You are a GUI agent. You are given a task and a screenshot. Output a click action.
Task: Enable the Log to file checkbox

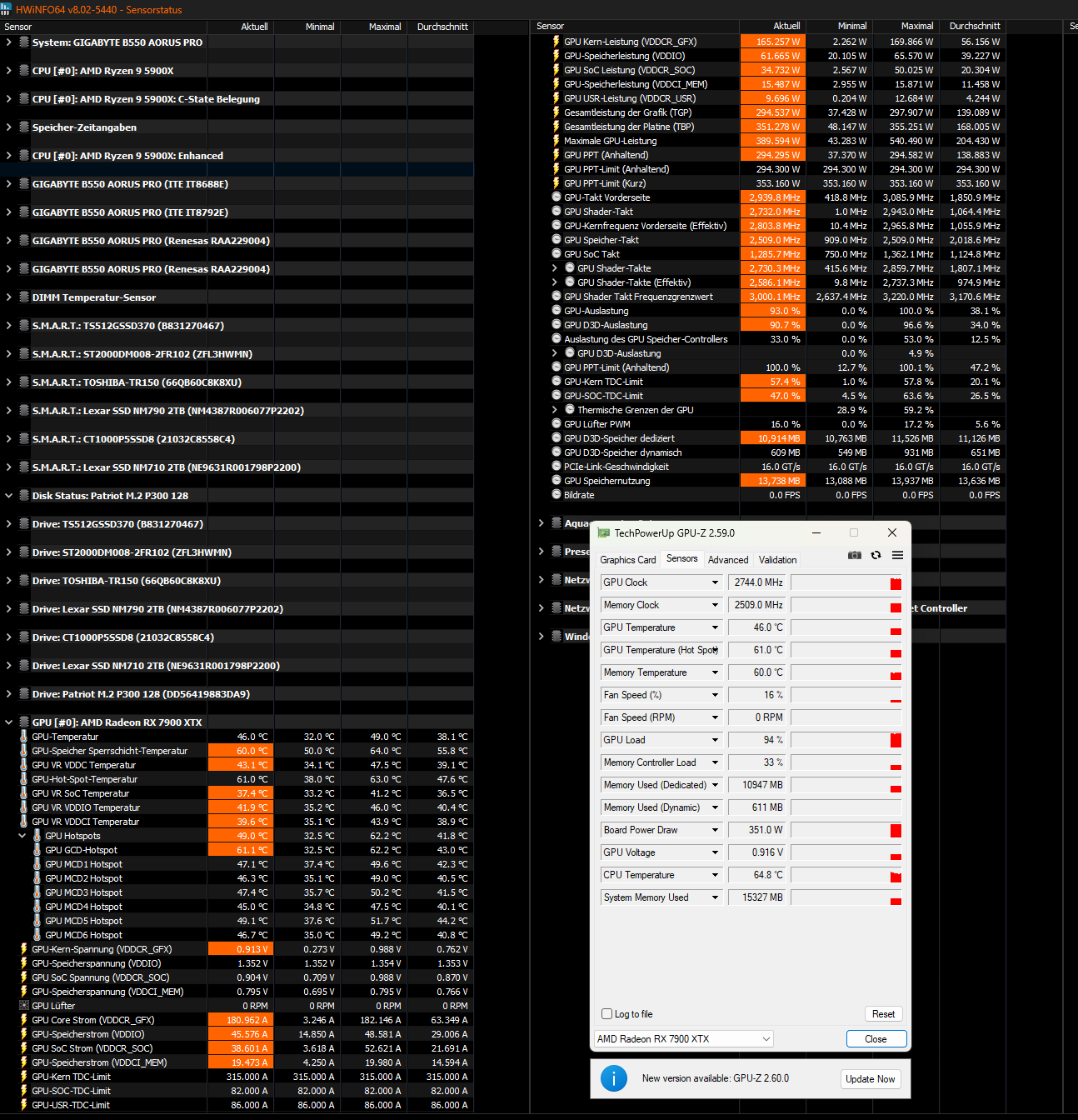pos(606,1014)
